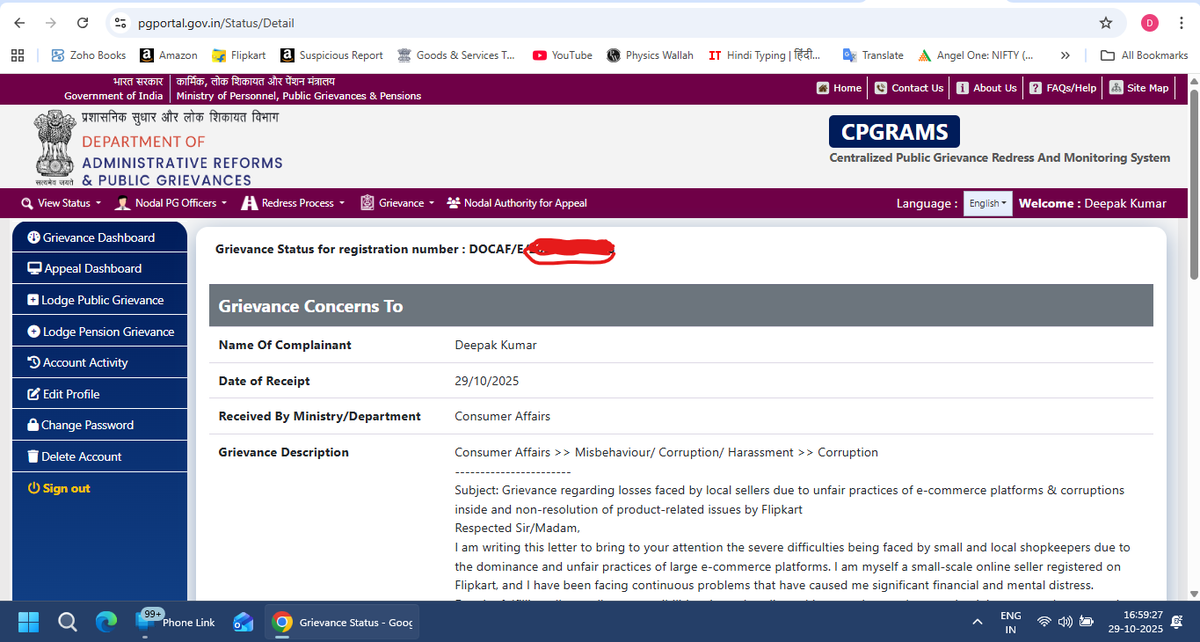
Task: Expand the Nodal PG Officers menu
Action: coord(171,203)
